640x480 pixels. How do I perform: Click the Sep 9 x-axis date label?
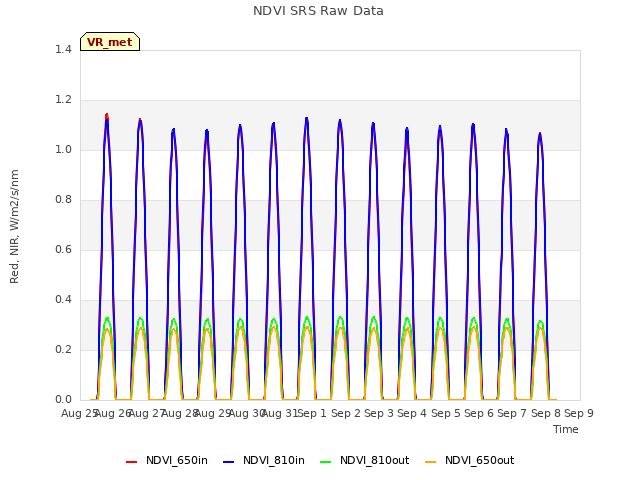[x=579, y=413]
